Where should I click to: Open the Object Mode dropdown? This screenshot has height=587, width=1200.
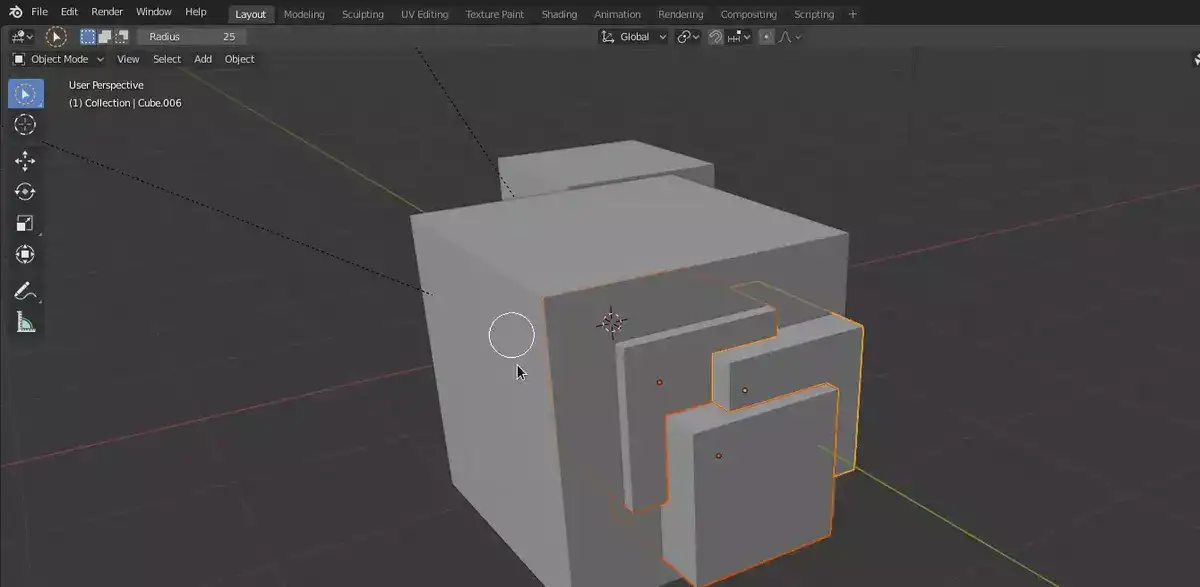click(58, 59)
